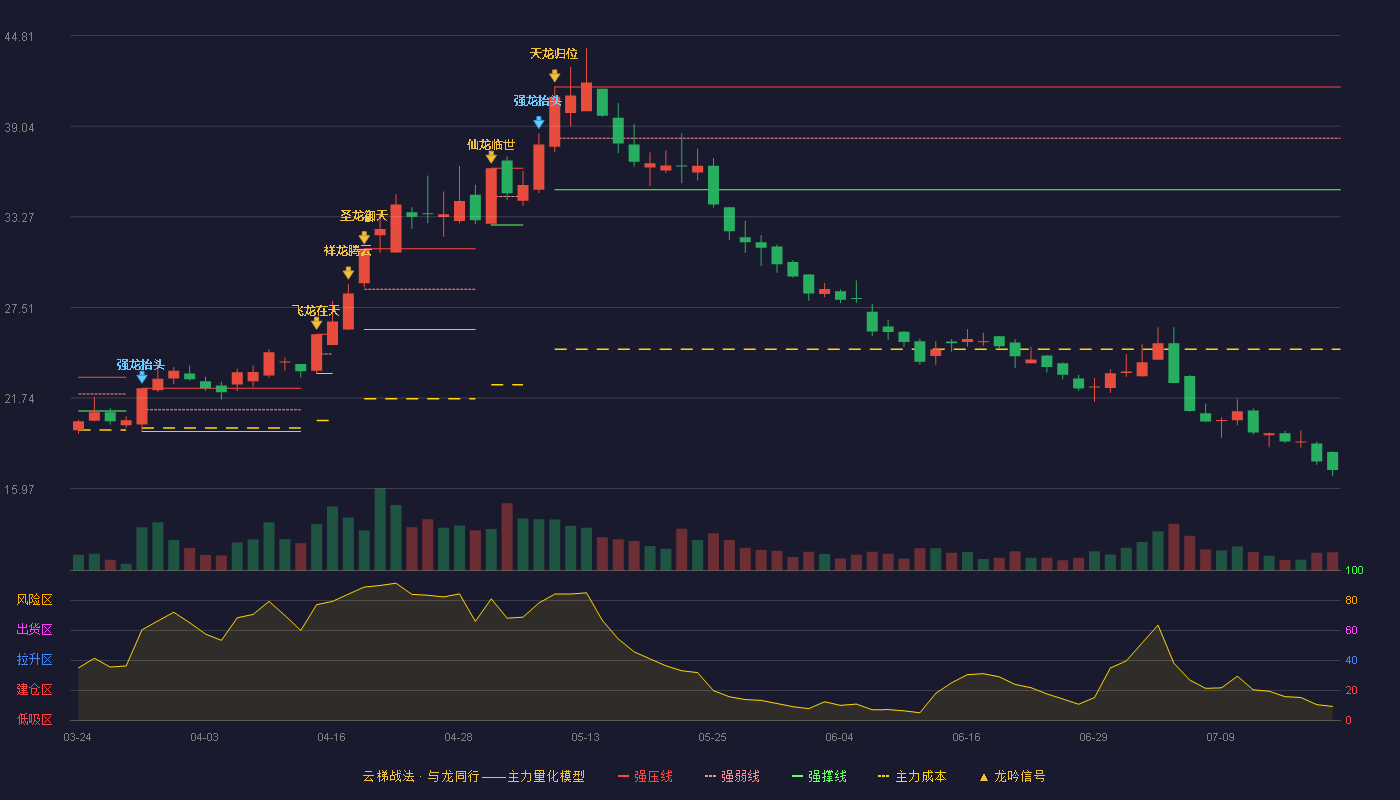Click the 39.04 price axis label

[19, 128]
